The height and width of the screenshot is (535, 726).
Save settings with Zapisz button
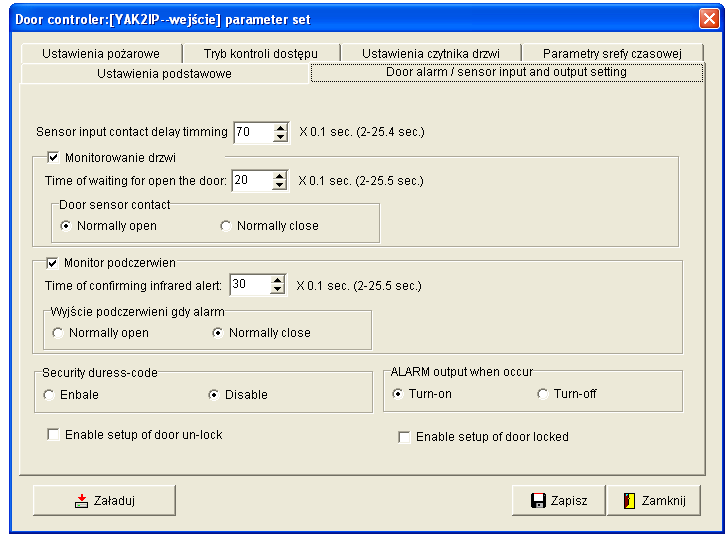coord(559,500)
